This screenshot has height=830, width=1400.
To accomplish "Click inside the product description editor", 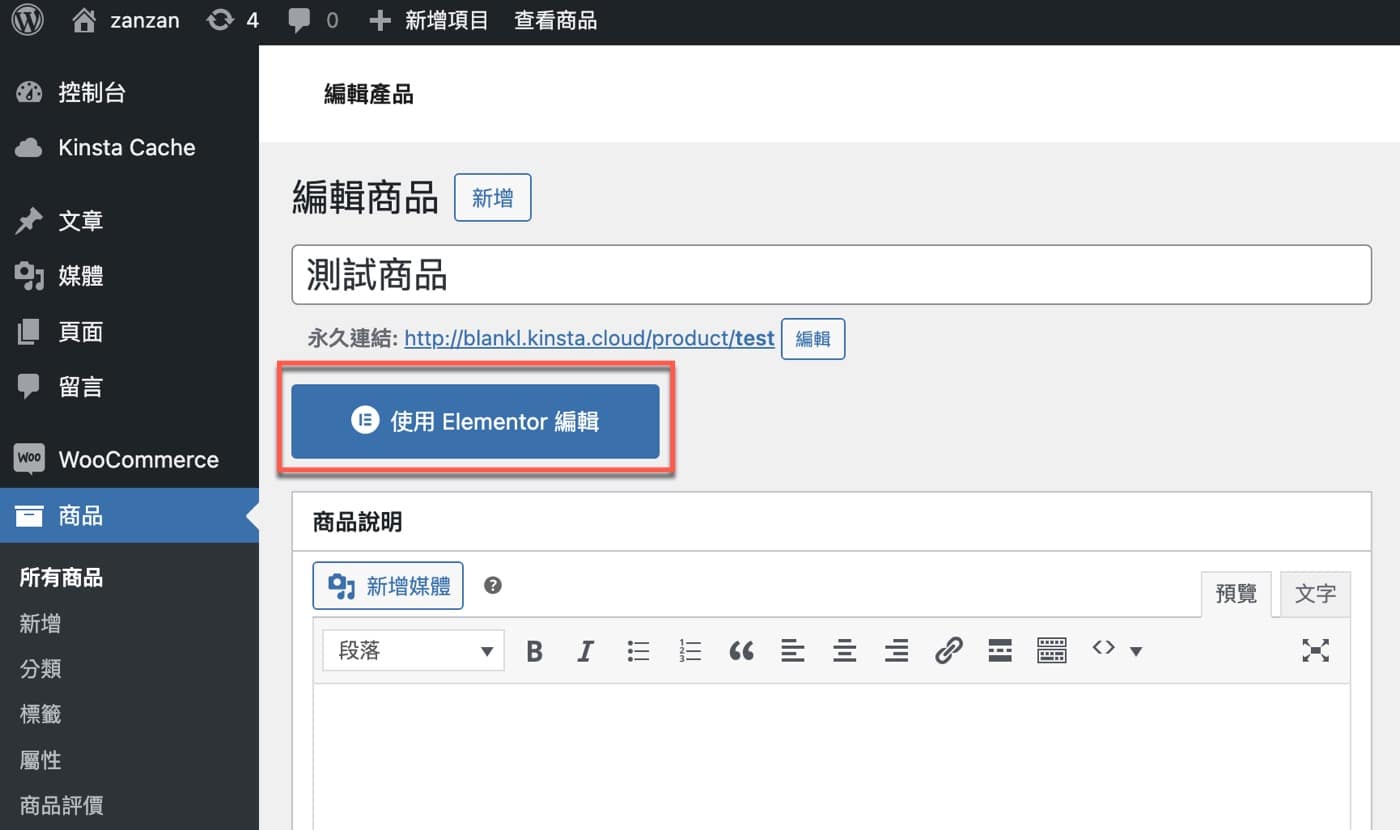I will click(831, 757).
